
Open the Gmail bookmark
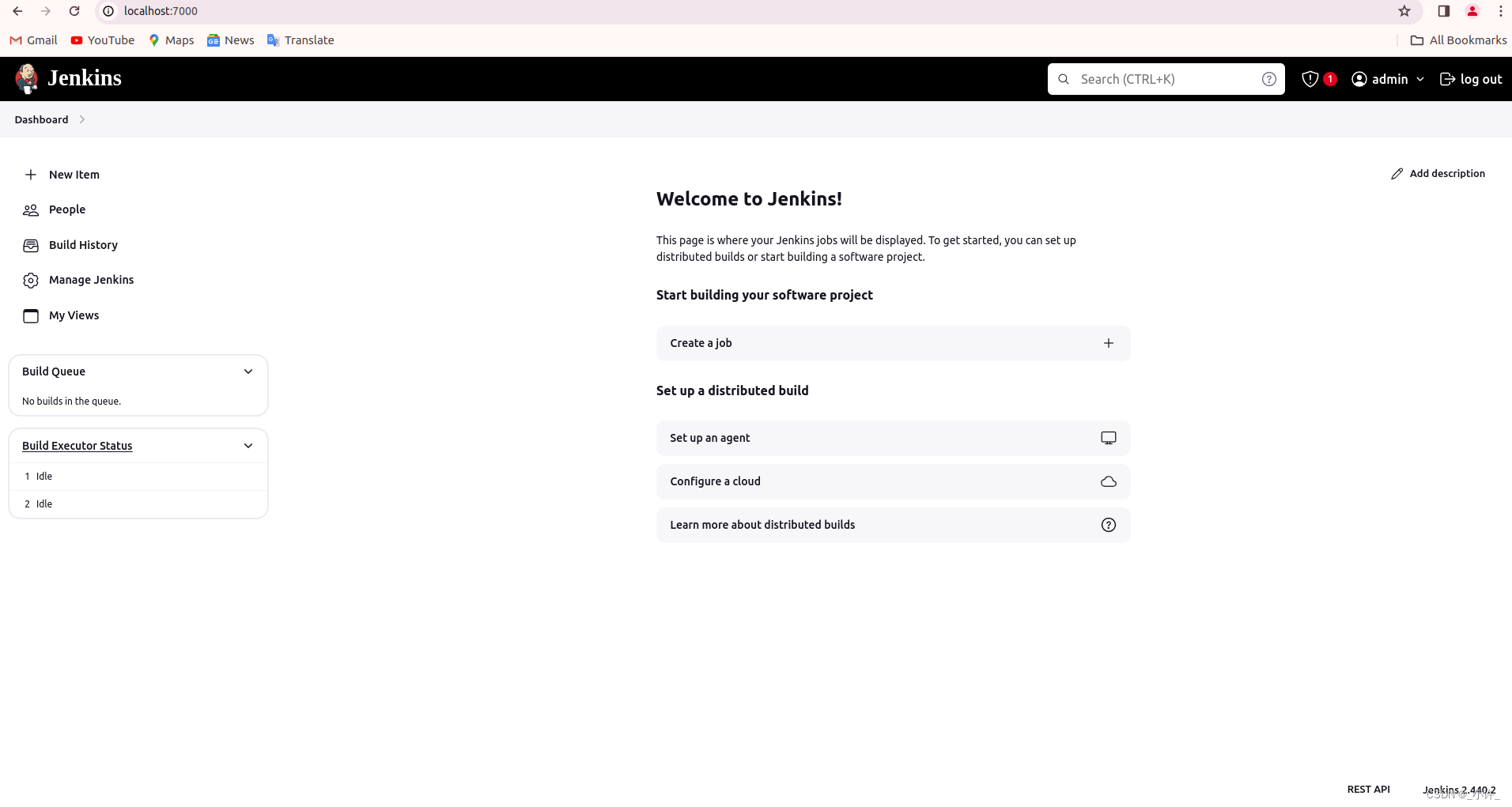click(x=33, y=40)
